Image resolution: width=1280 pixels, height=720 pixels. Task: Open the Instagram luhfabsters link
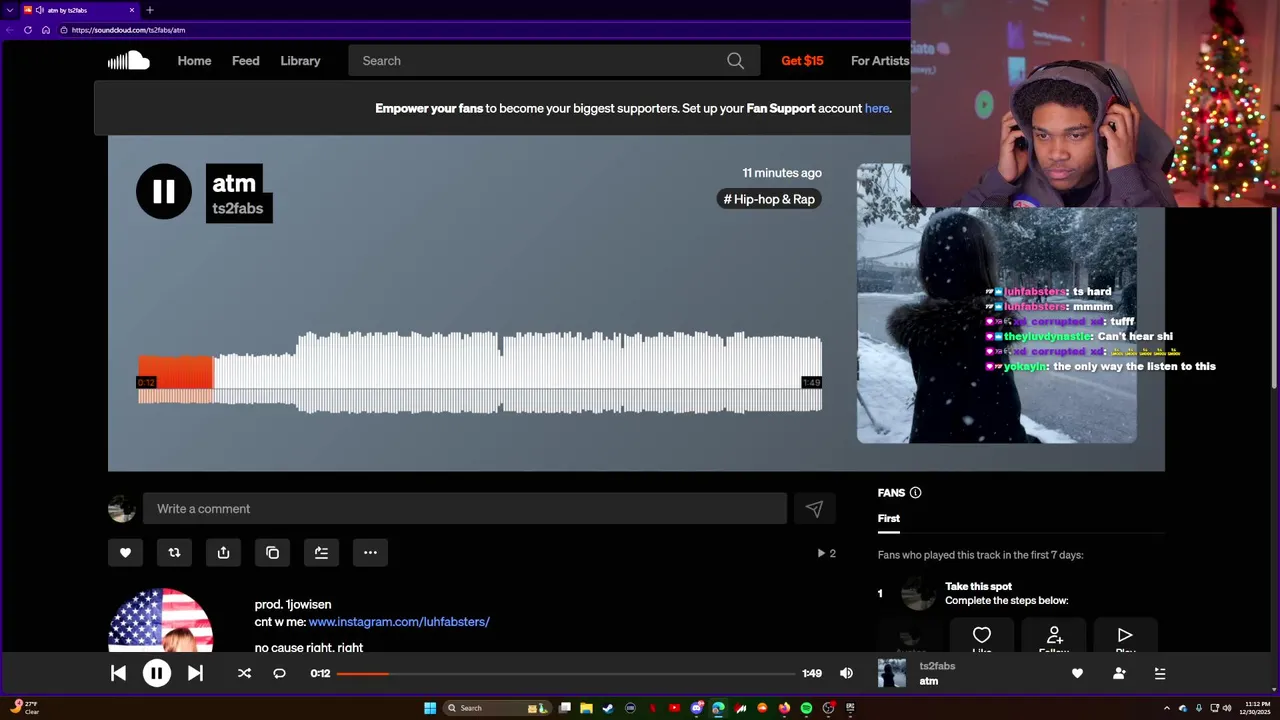(399, 622)
